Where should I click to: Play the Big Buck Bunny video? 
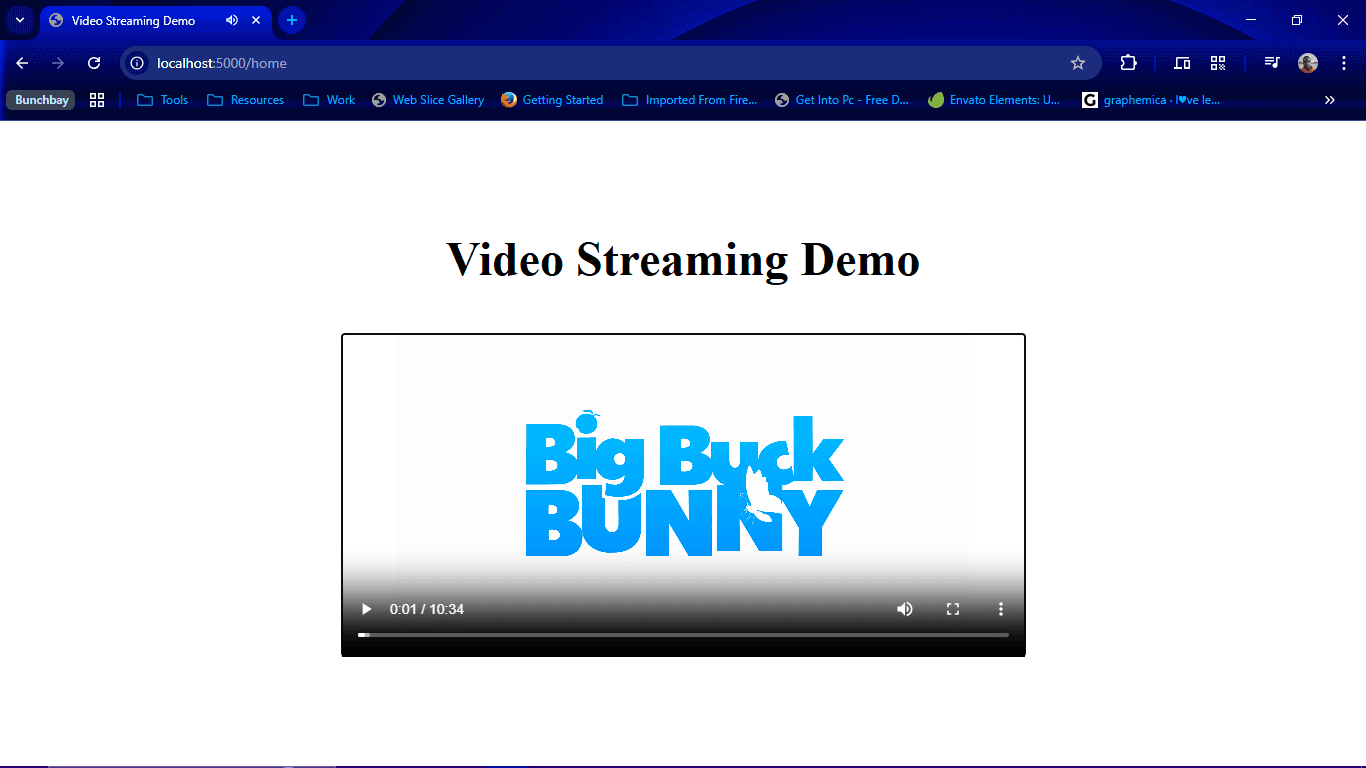[x=367, y=609]
